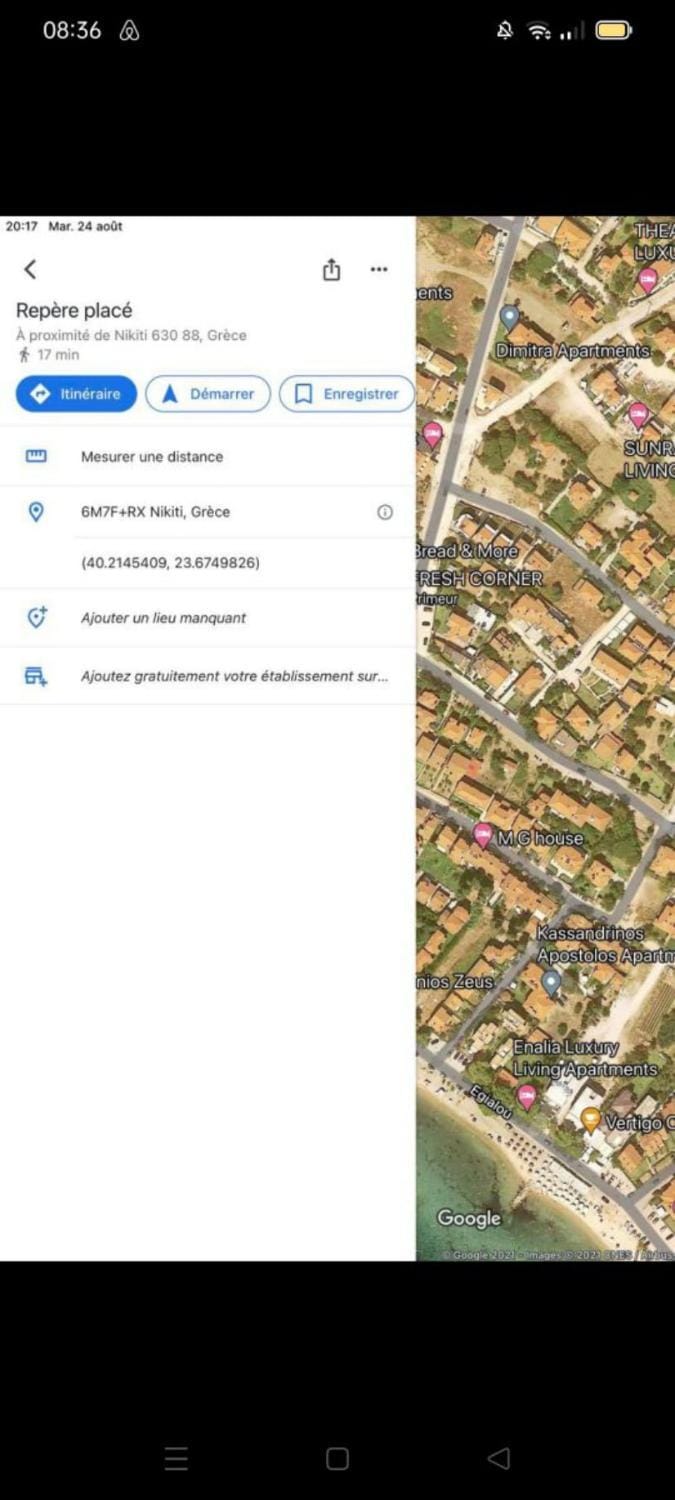This screenshot has width=675, height=1500.
Task: Select Ajouter un lieu manquant
Action: 163,618
